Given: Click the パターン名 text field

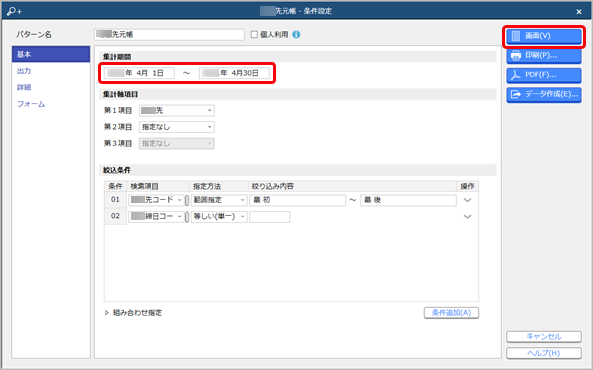Looking at the screenshot, I should (169, 34).
